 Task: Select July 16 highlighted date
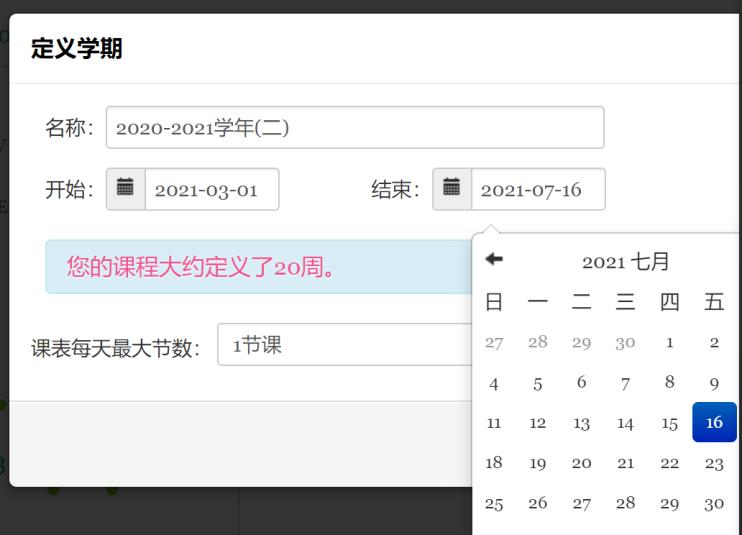coord(714,422)
